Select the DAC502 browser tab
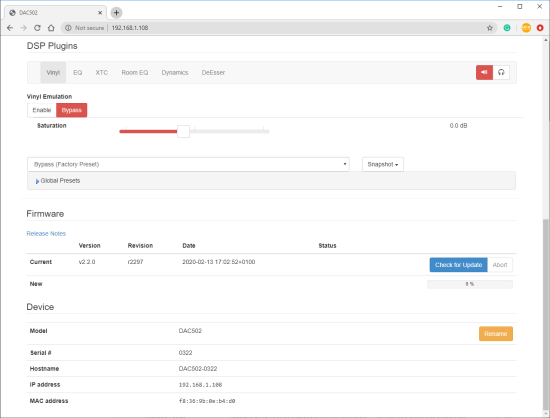The image size is (550, 418). 55,13
